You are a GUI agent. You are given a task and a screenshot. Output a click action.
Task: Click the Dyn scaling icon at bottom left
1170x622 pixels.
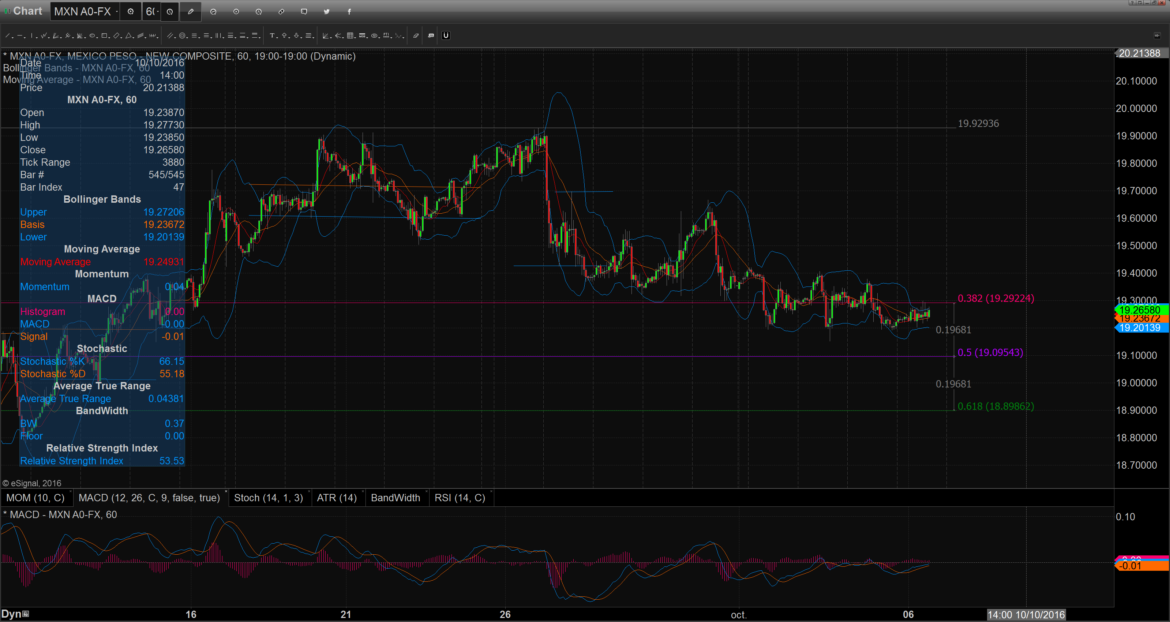[x=25, y=615]
